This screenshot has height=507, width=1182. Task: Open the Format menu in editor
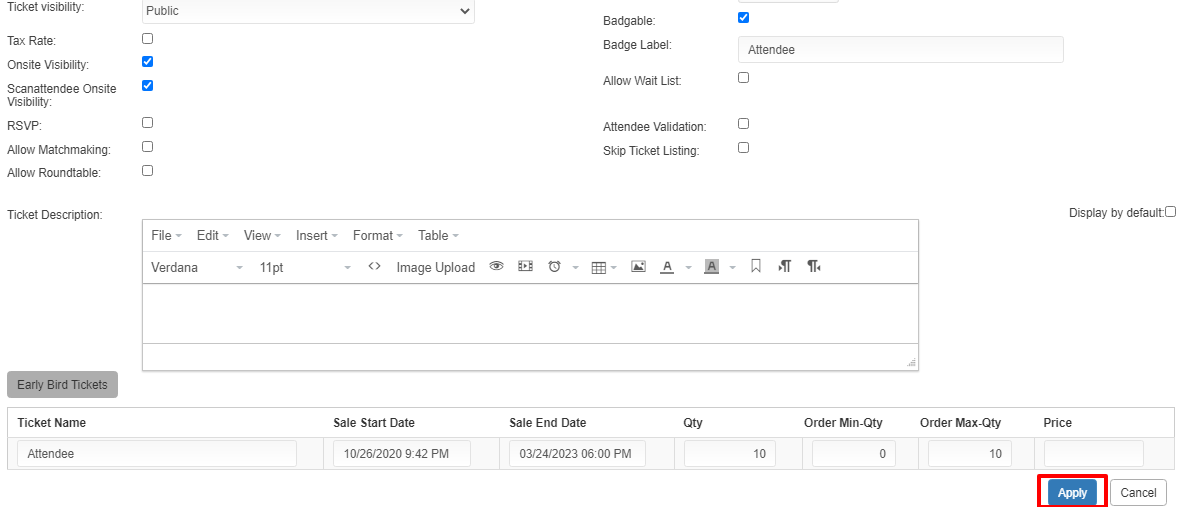378,236
